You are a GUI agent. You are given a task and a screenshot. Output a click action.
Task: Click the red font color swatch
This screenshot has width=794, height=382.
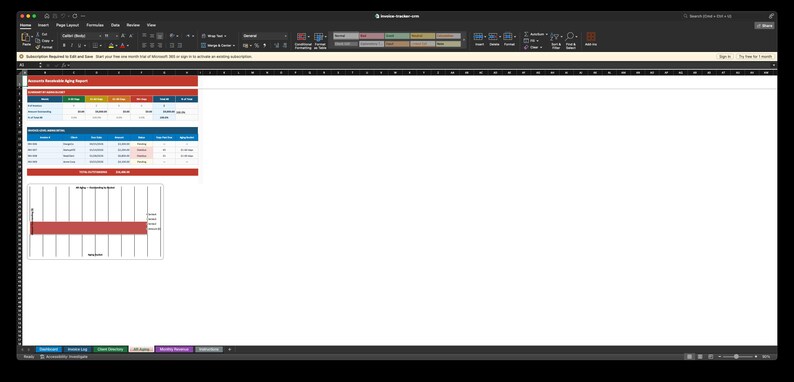(123, 46)
